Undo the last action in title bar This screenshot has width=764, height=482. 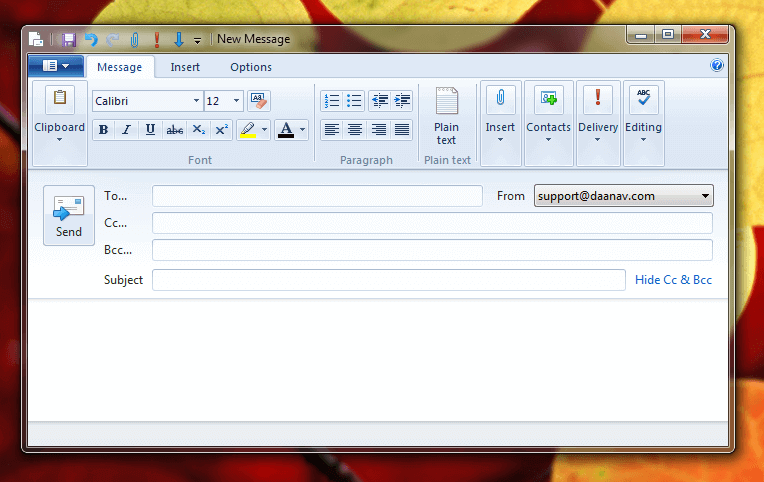(91, 39)
